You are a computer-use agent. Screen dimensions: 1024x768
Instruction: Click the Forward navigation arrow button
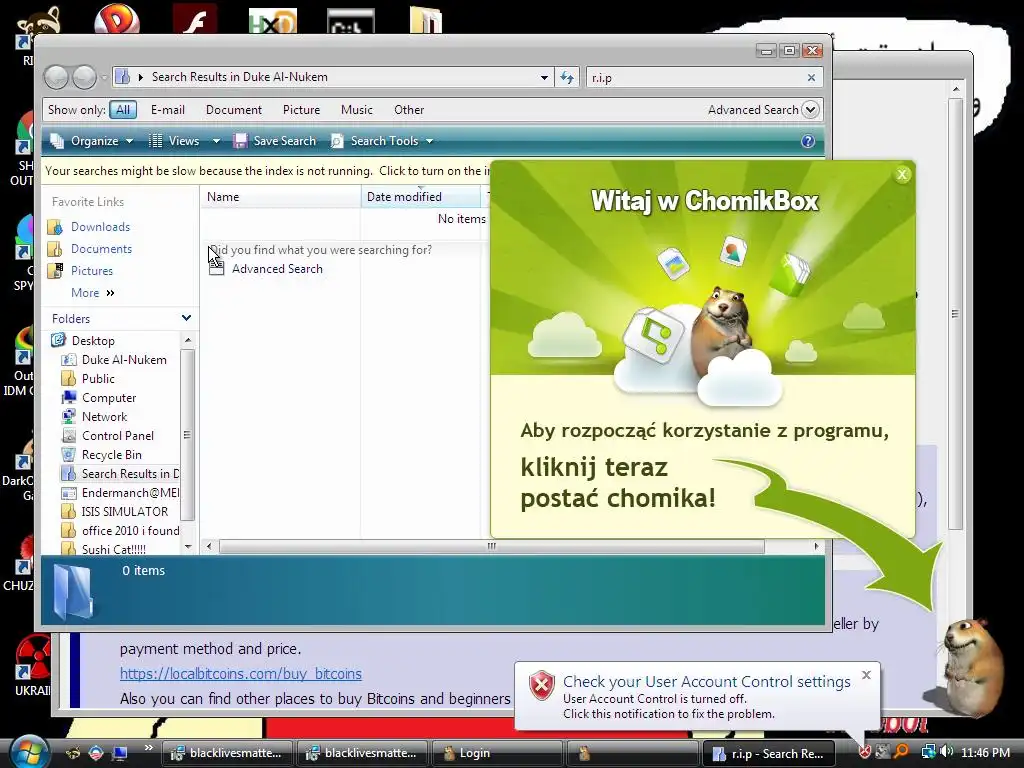(x=84, y=78)
